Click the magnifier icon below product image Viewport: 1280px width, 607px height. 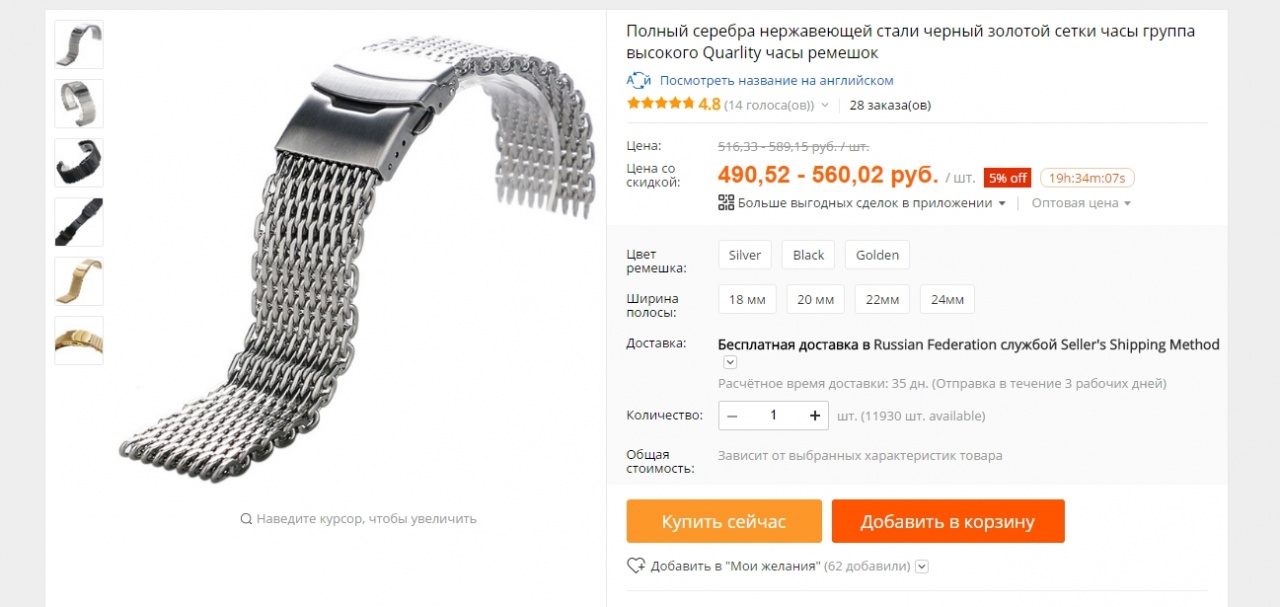(x=246, y=519)
